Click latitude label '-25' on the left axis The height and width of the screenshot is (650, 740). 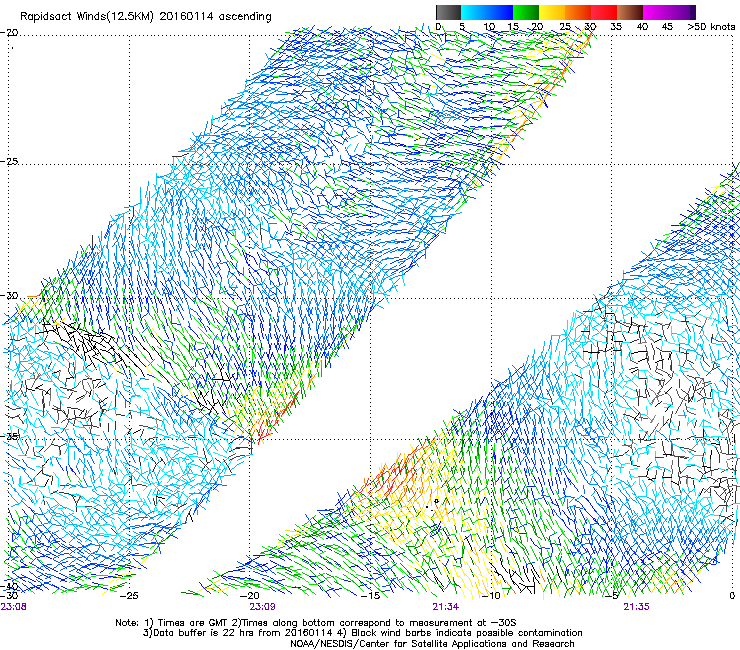pyautogui.click(x=9, y=161)
